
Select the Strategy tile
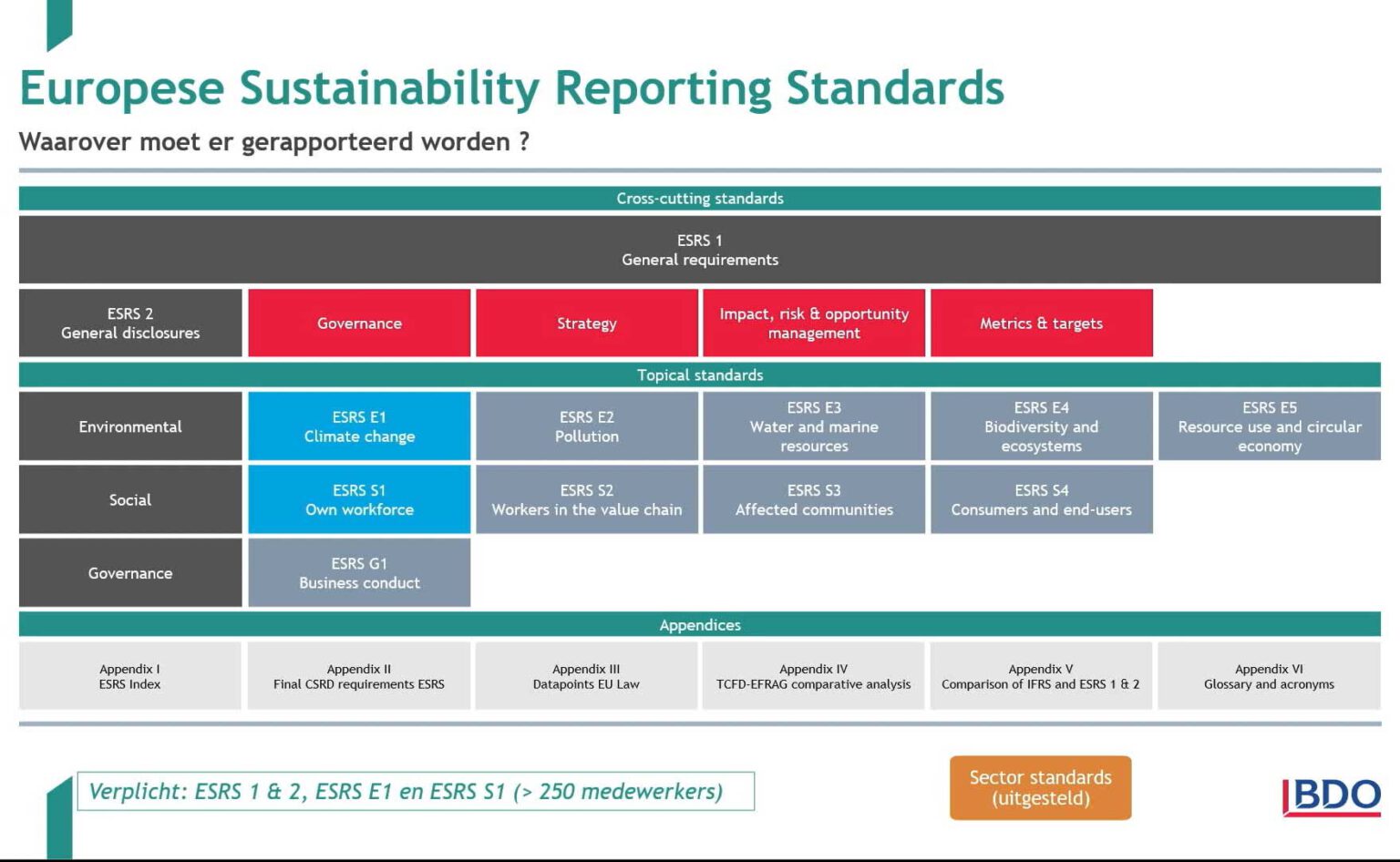coord(586,323)
